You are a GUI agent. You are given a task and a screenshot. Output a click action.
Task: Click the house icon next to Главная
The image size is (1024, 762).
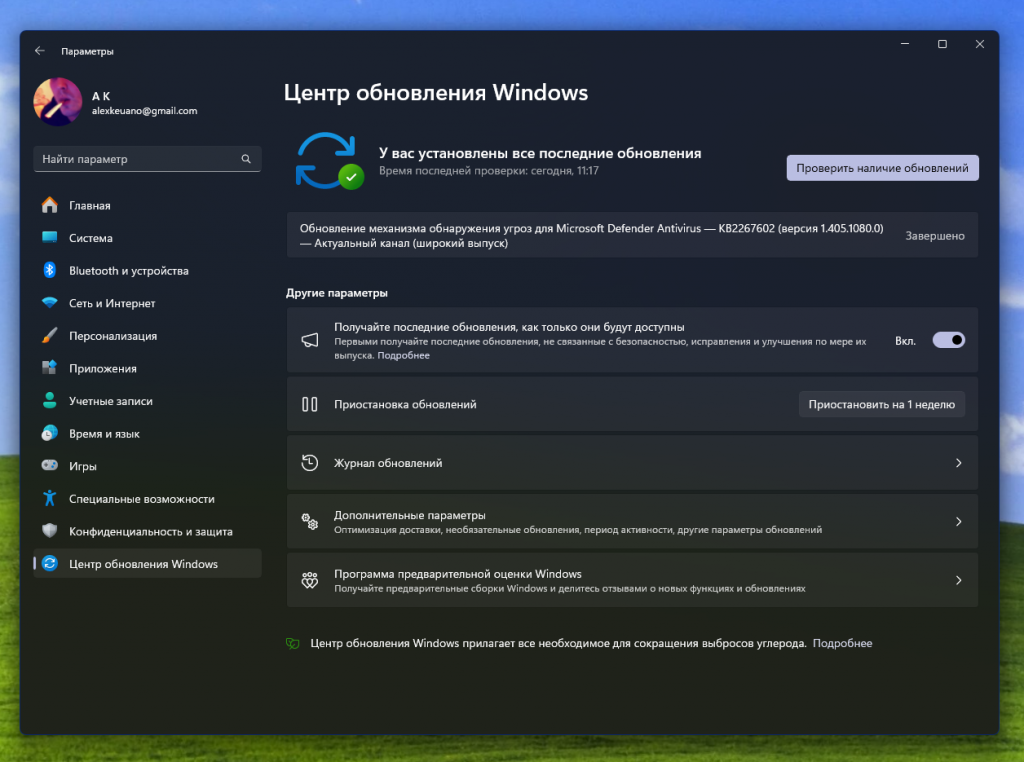tap(50, 205)
